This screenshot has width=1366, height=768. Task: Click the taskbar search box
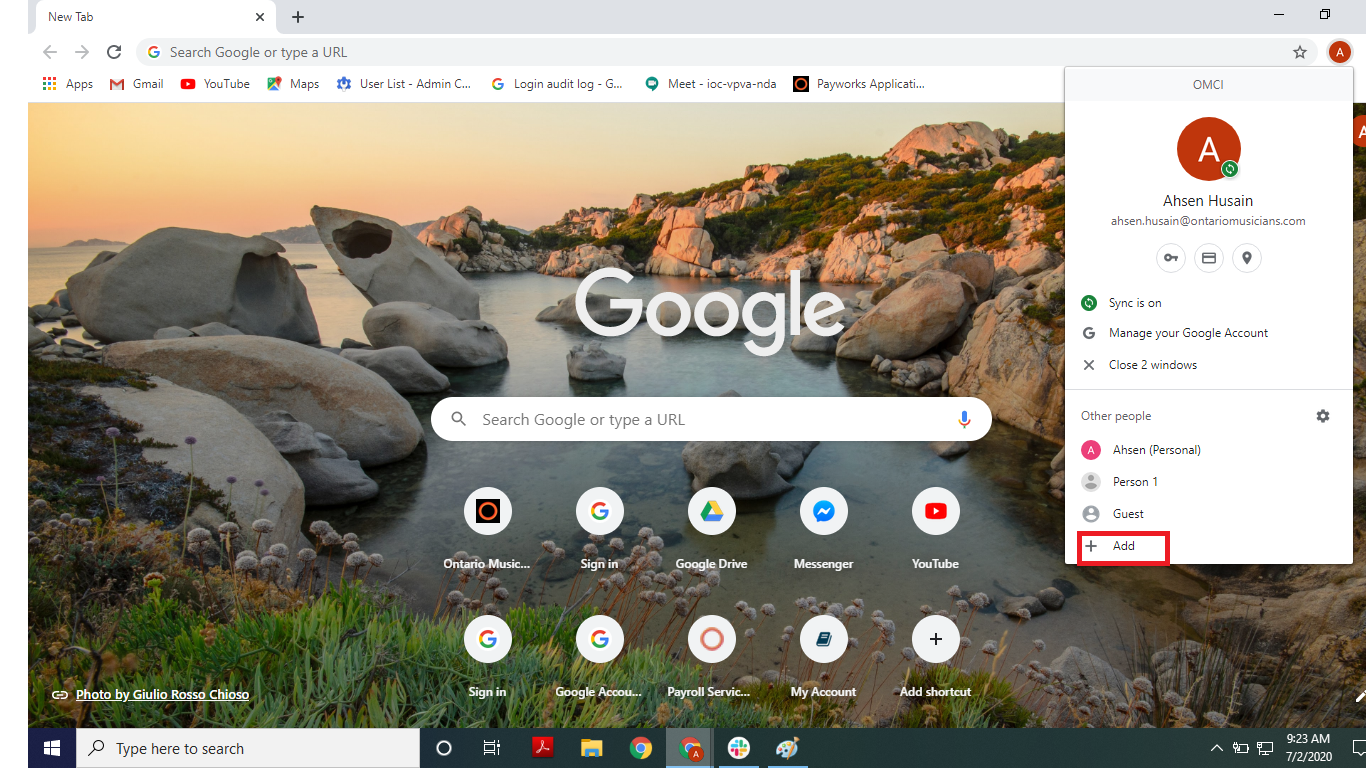[x=248, y=748]
